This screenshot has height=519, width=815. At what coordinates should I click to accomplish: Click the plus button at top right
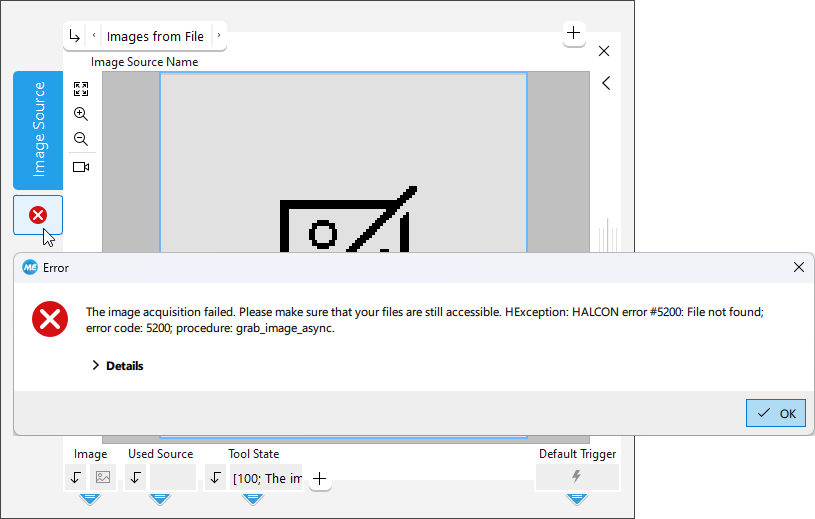573,34
